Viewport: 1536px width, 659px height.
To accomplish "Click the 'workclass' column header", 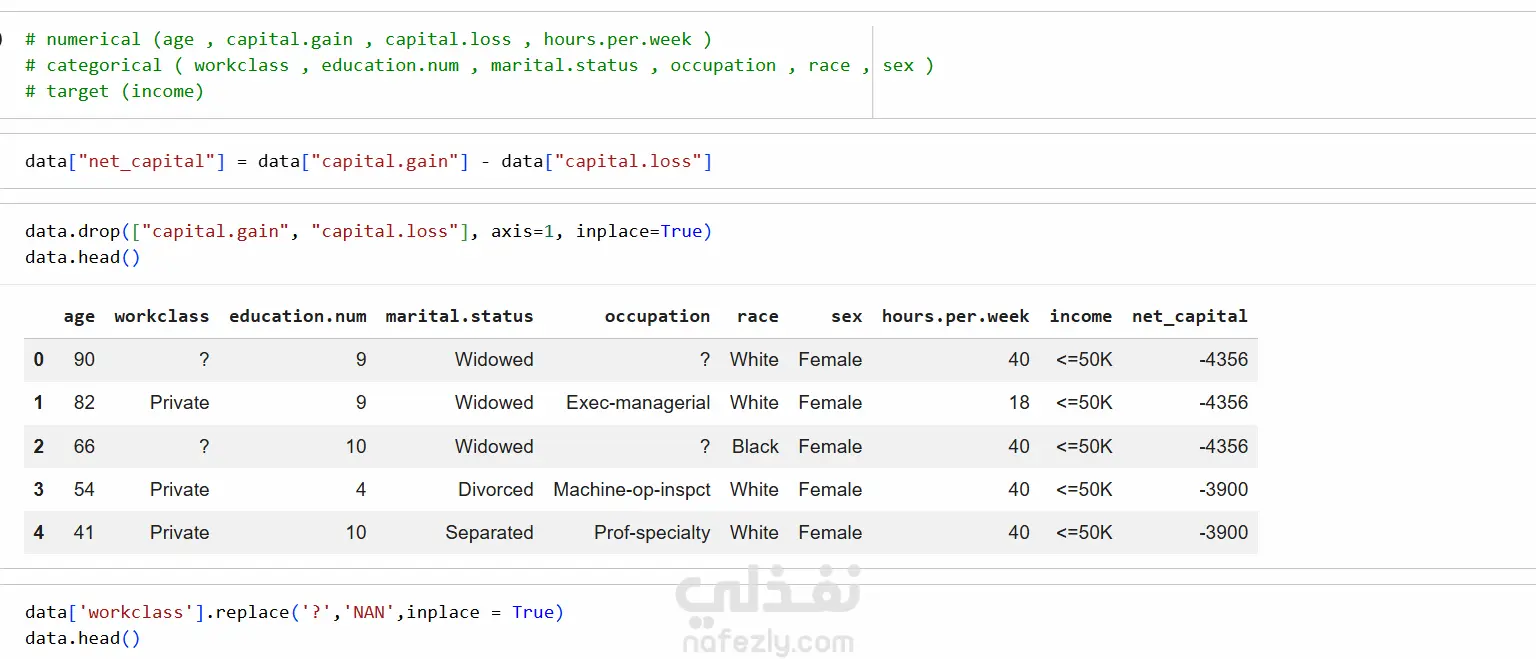I will (x=162, y=316).
